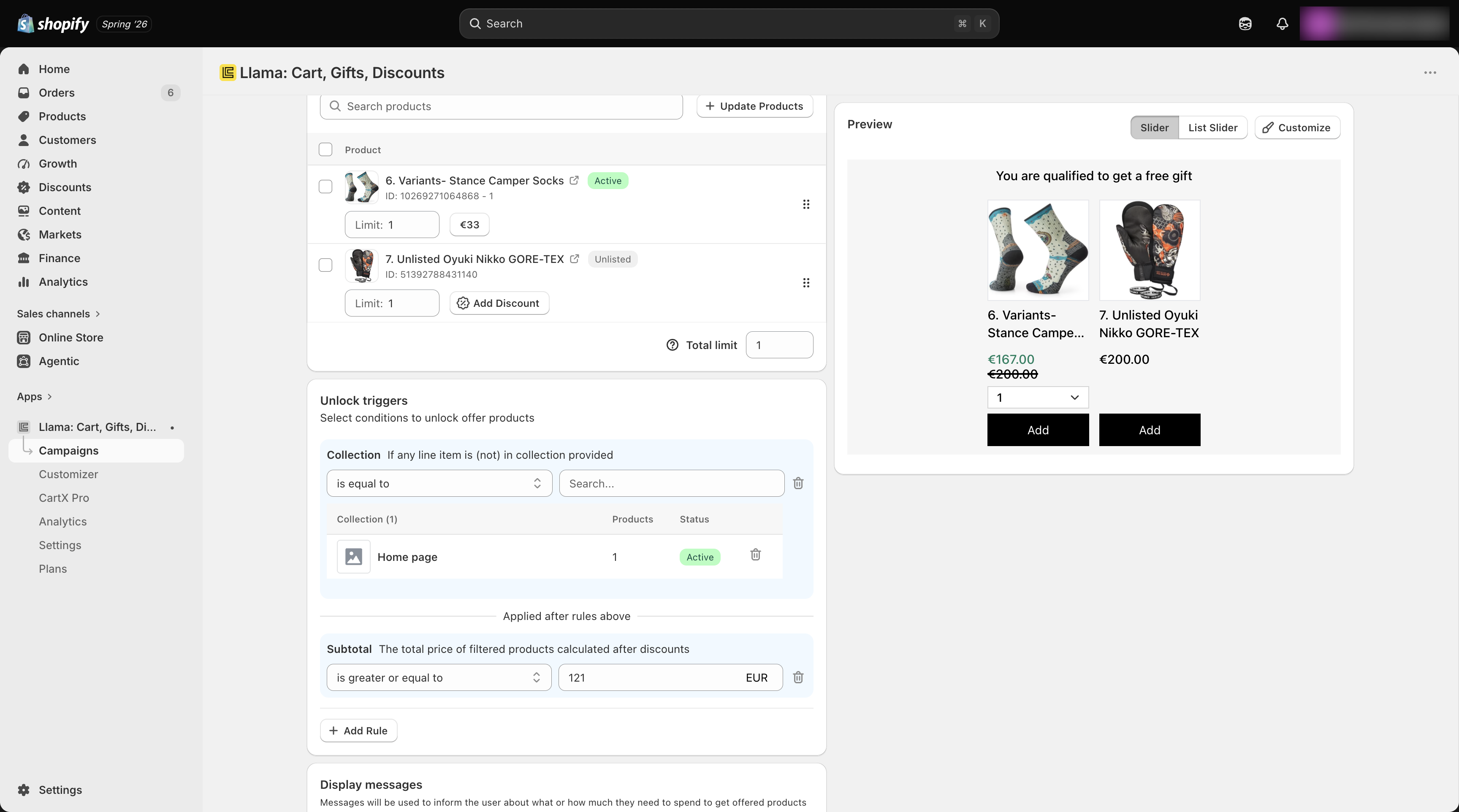Viewport: 1459px width, 812px height.
Task: Open the Growth page in the sidebar
Action: point(58,164)
